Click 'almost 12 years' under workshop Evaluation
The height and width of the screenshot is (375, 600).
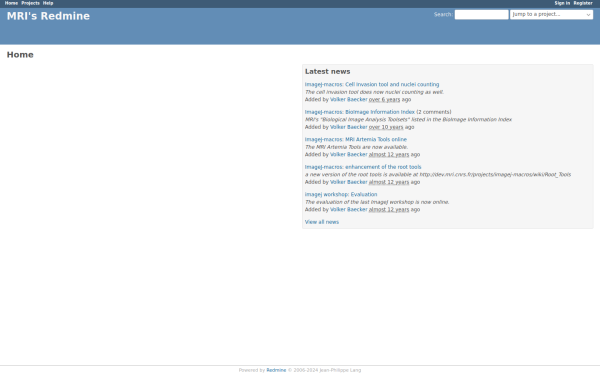[389, 210]
